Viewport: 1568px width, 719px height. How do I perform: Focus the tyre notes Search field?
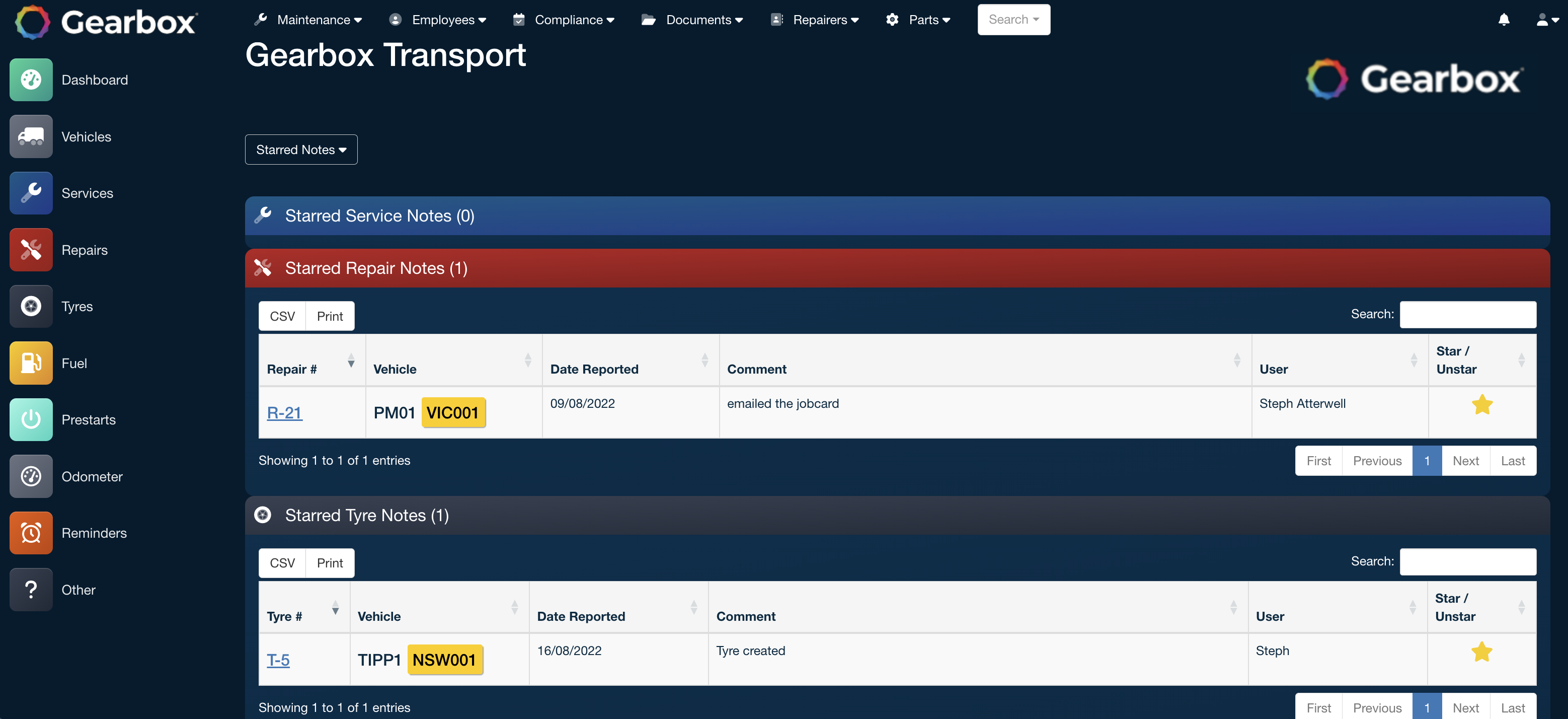1467,561
